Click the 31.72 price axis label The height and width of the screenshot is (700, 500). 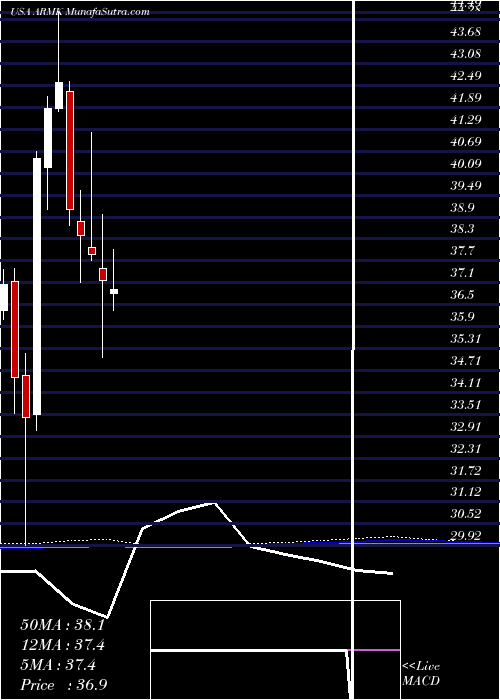[465, 470]
